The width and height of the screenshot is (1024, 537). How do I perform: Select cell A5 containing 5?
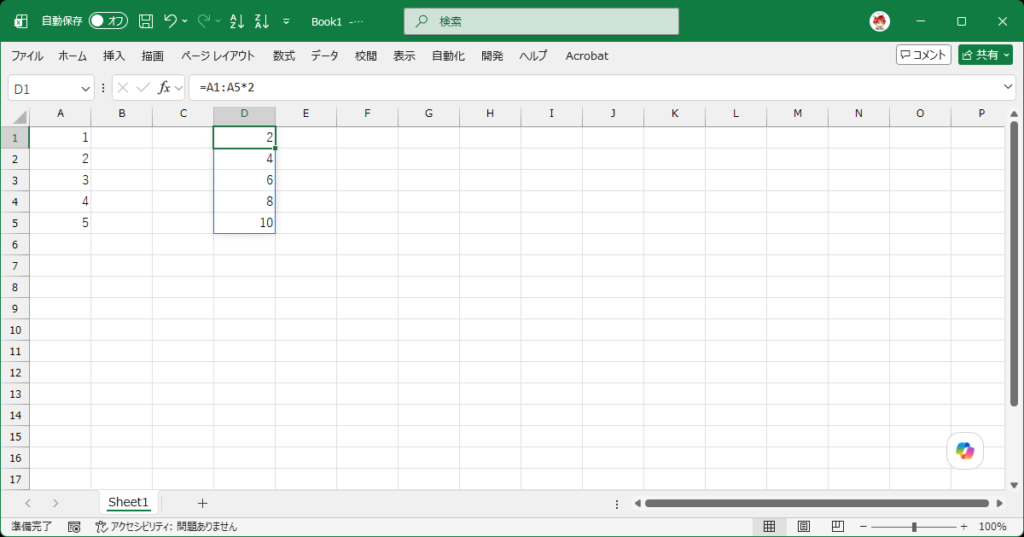pos(60,223)
